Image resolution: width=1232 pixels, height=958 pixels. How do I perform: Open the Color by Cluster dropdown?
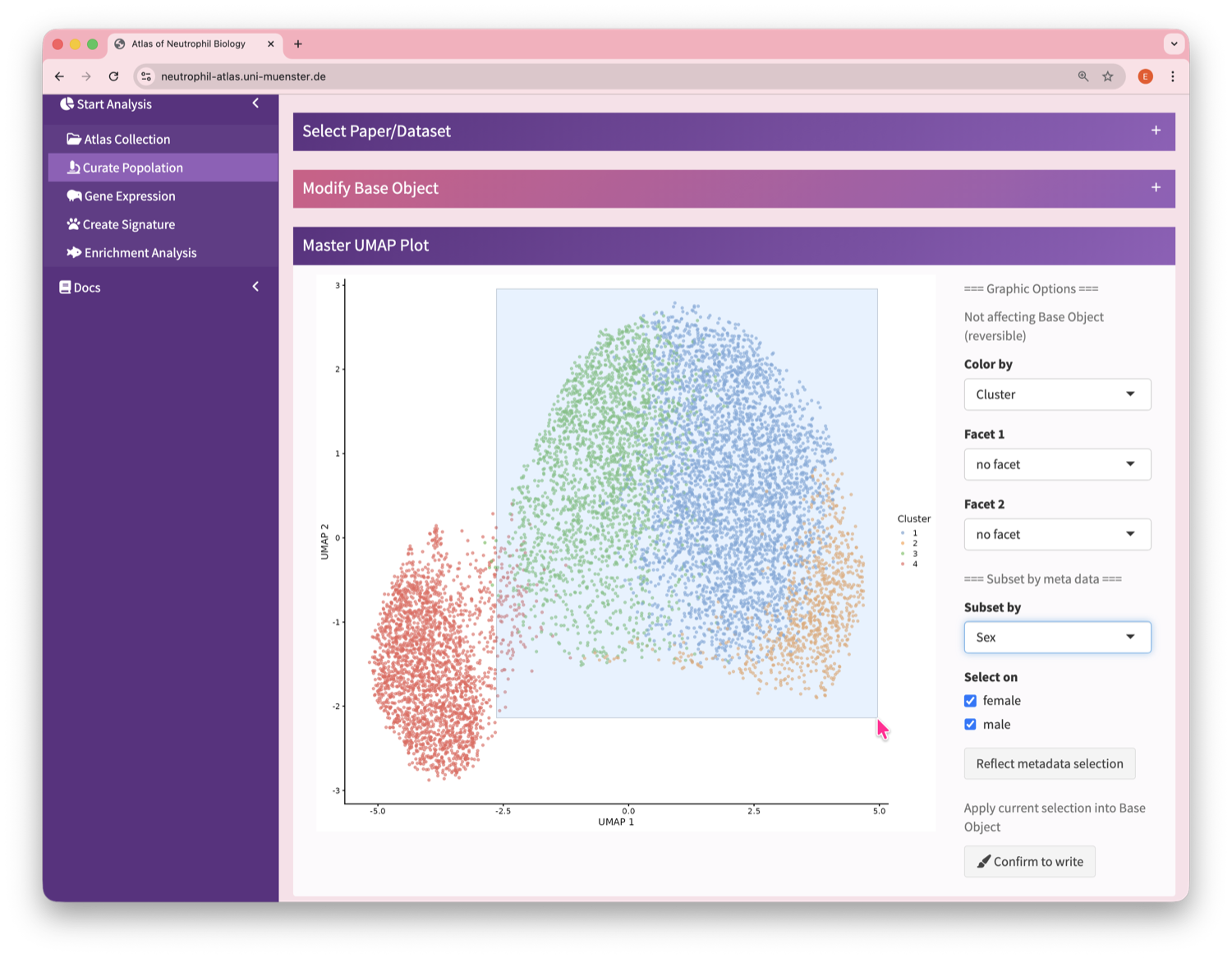click(x=1056, y=394)
